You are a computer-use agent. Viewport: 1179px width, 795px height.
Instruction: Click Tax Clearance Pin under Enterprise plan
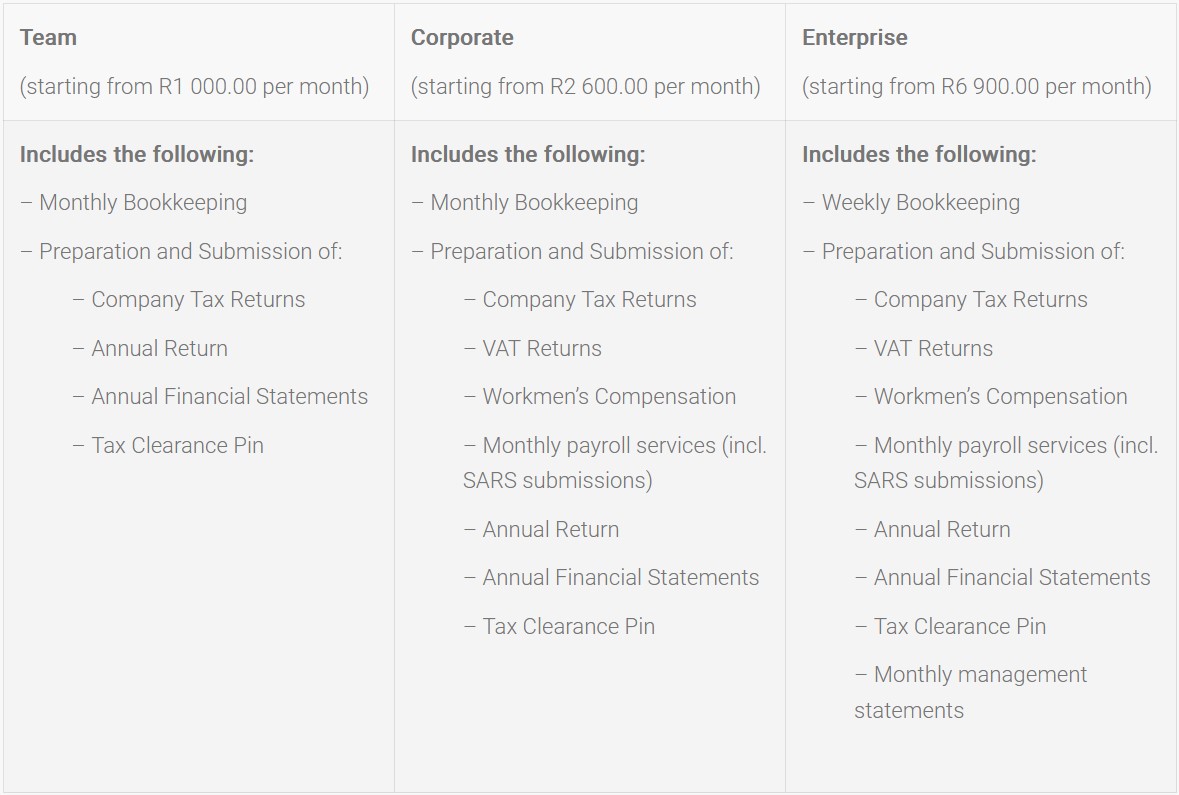[x=959, y=627]
